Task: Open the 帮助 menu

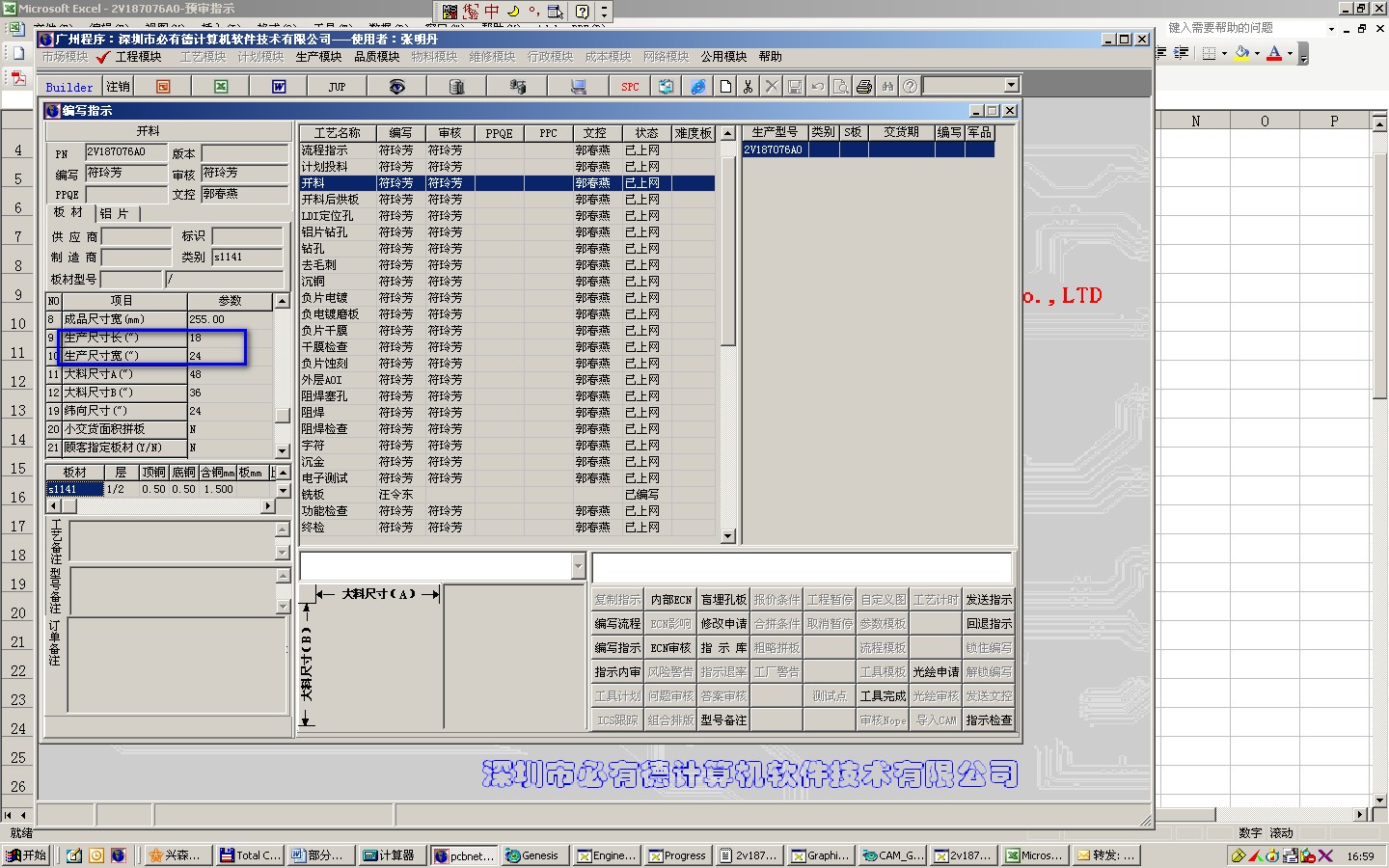Action: click(x=770, y=57)
